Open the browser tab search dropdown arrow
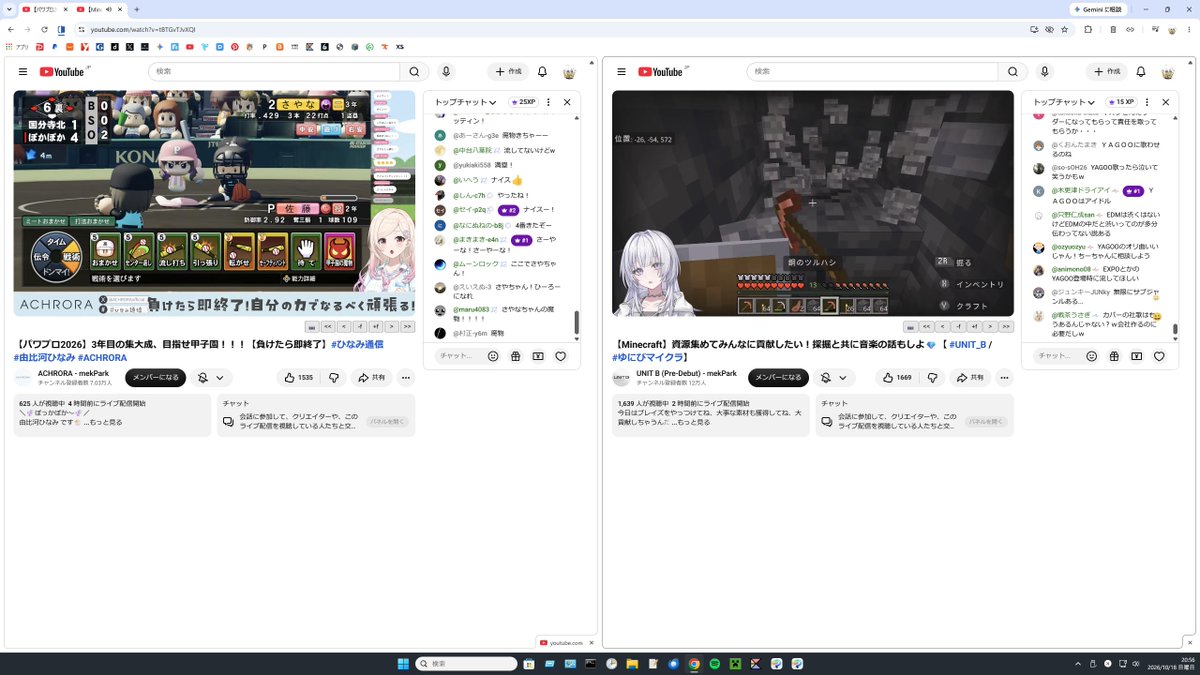1200x675 pixels. [10, 9]
